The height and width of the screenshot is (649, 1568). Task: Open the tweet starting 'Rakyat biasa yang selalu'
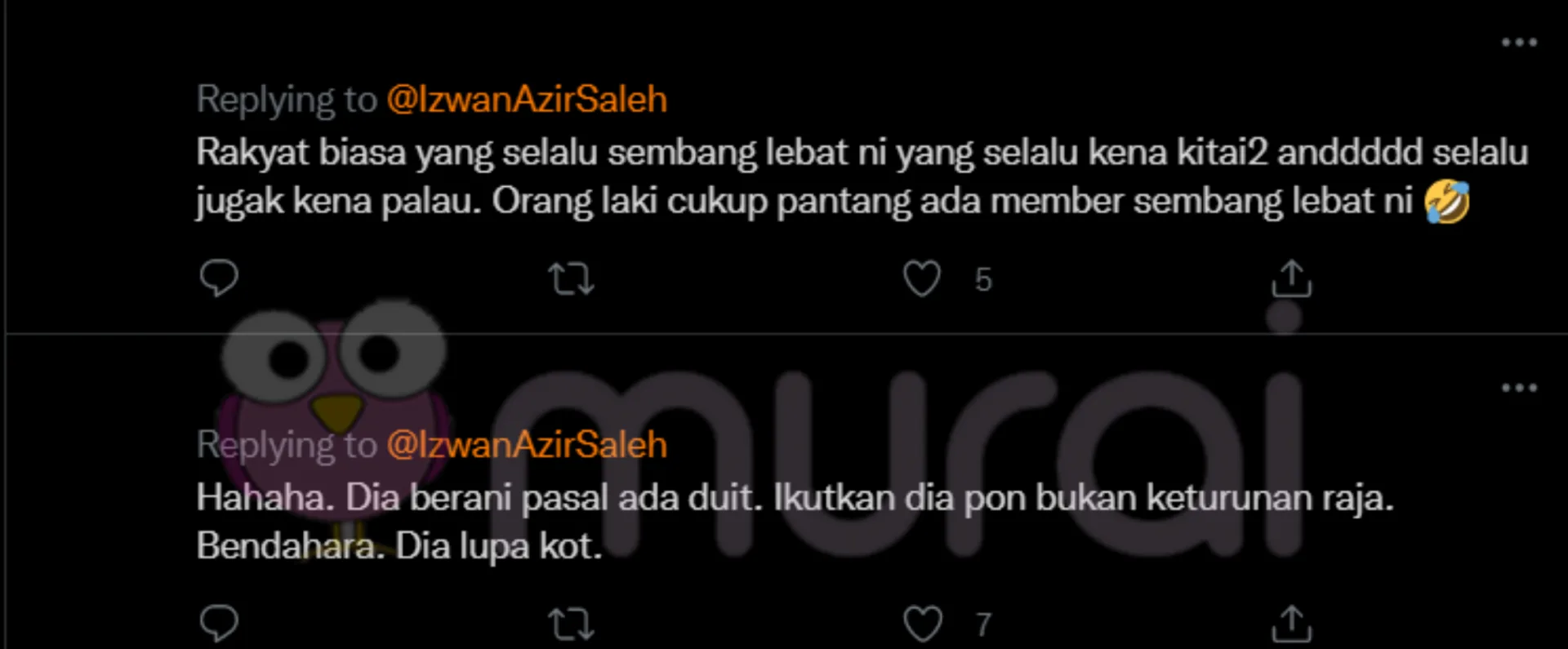[x=862, y=177]
